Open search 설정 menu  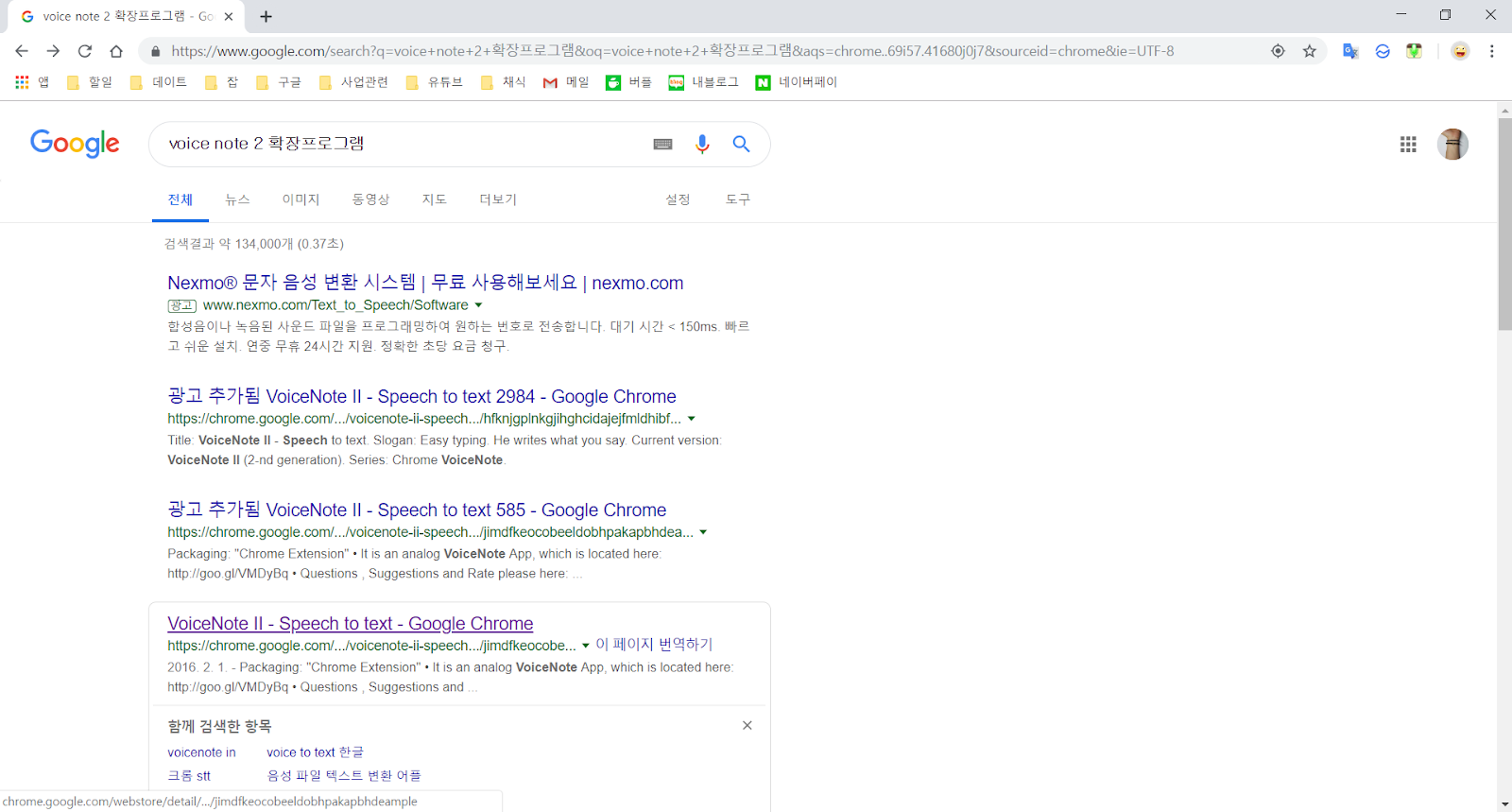point(678,199)
